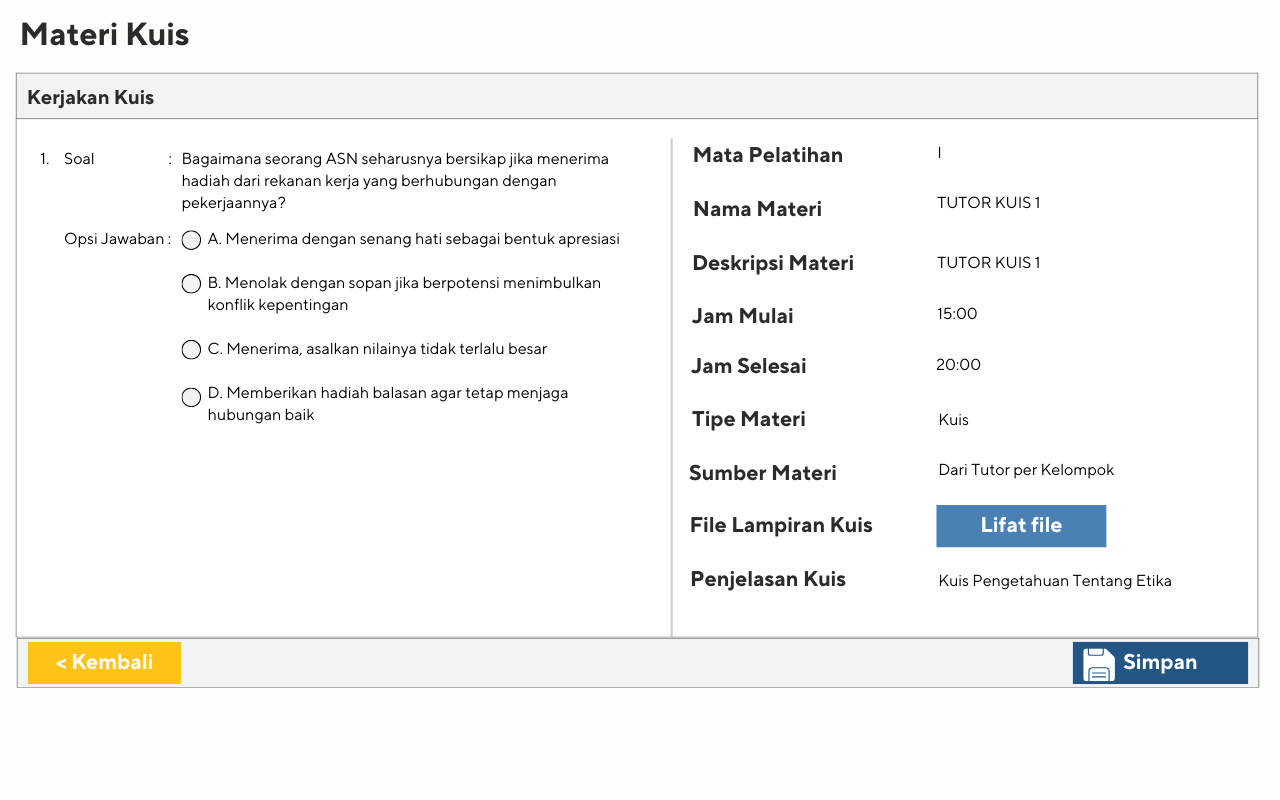
Task: Choose radio button for option B Menolak
Action: click(x=191, y=284)
